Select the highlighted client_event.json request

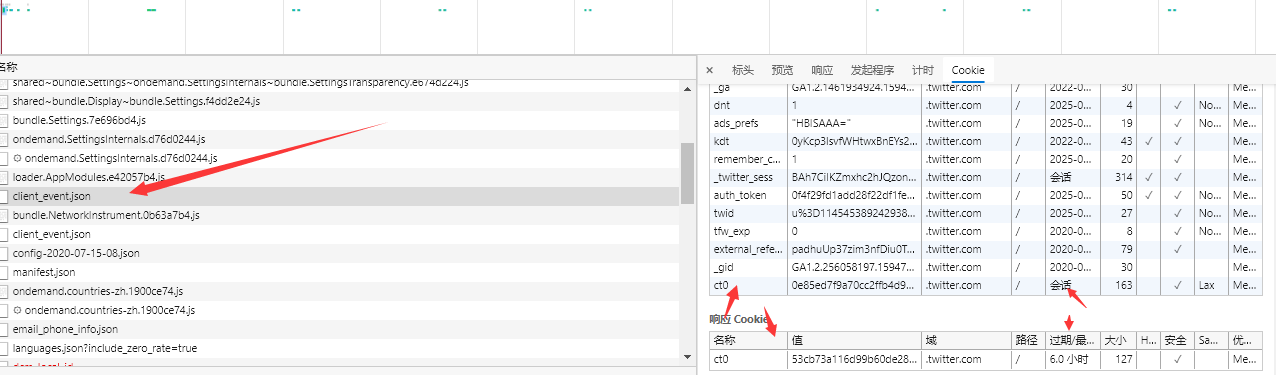(x=340, y=196)
